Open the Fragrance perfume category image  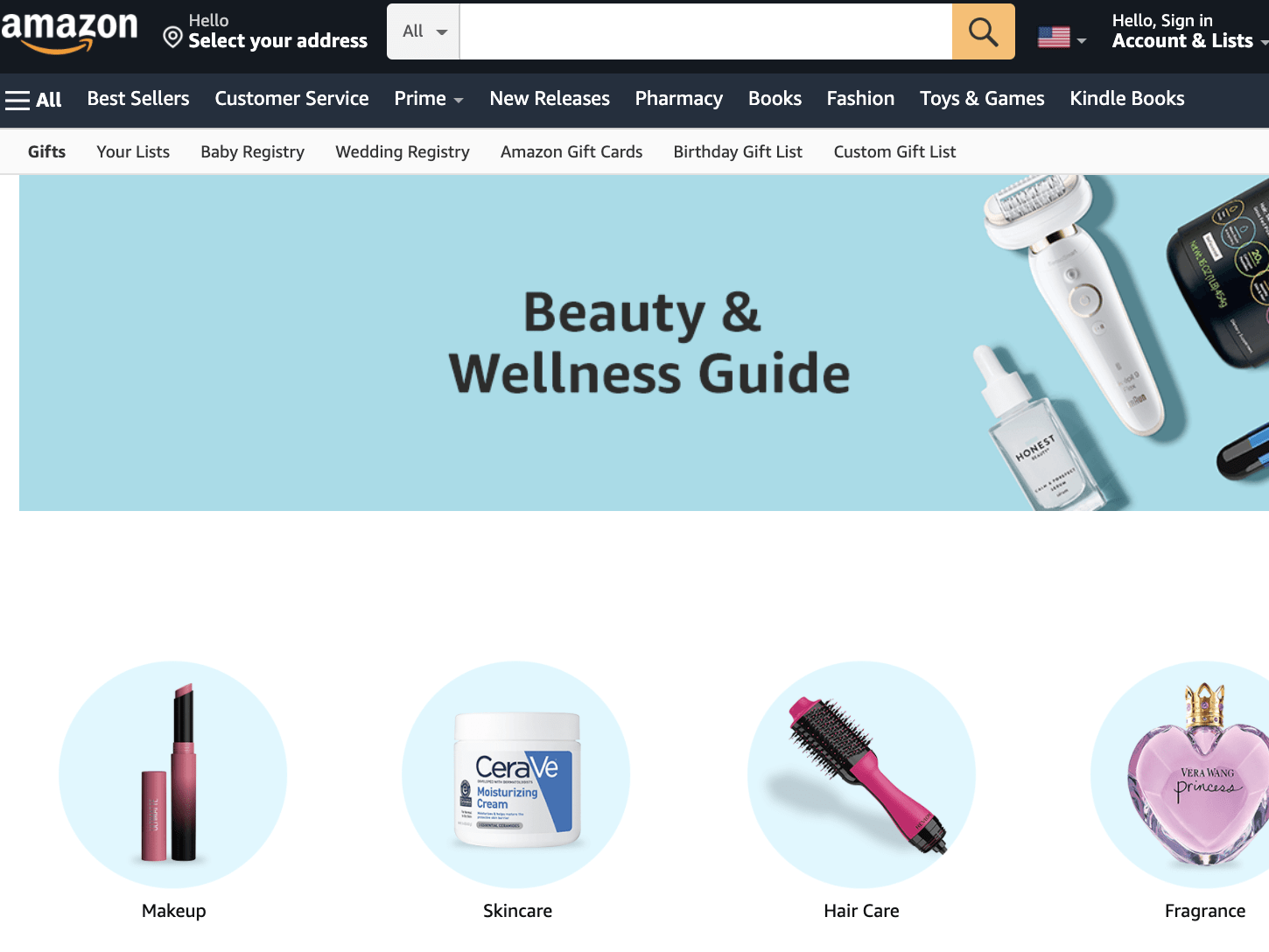pos(1181,774)
